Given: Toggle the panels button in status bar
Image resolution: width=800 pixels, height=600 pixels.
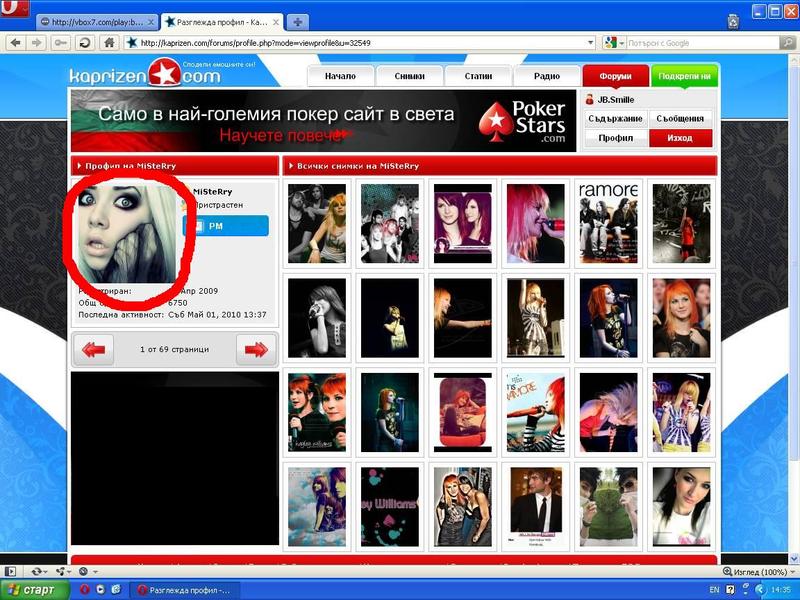Looking at the screenshot, I should 10,572.
